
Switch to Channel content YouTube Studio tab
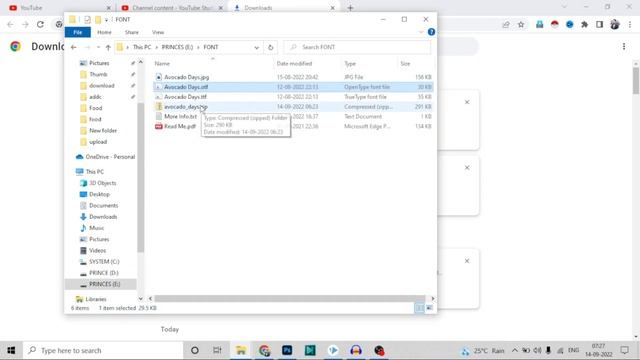point(173,8)
